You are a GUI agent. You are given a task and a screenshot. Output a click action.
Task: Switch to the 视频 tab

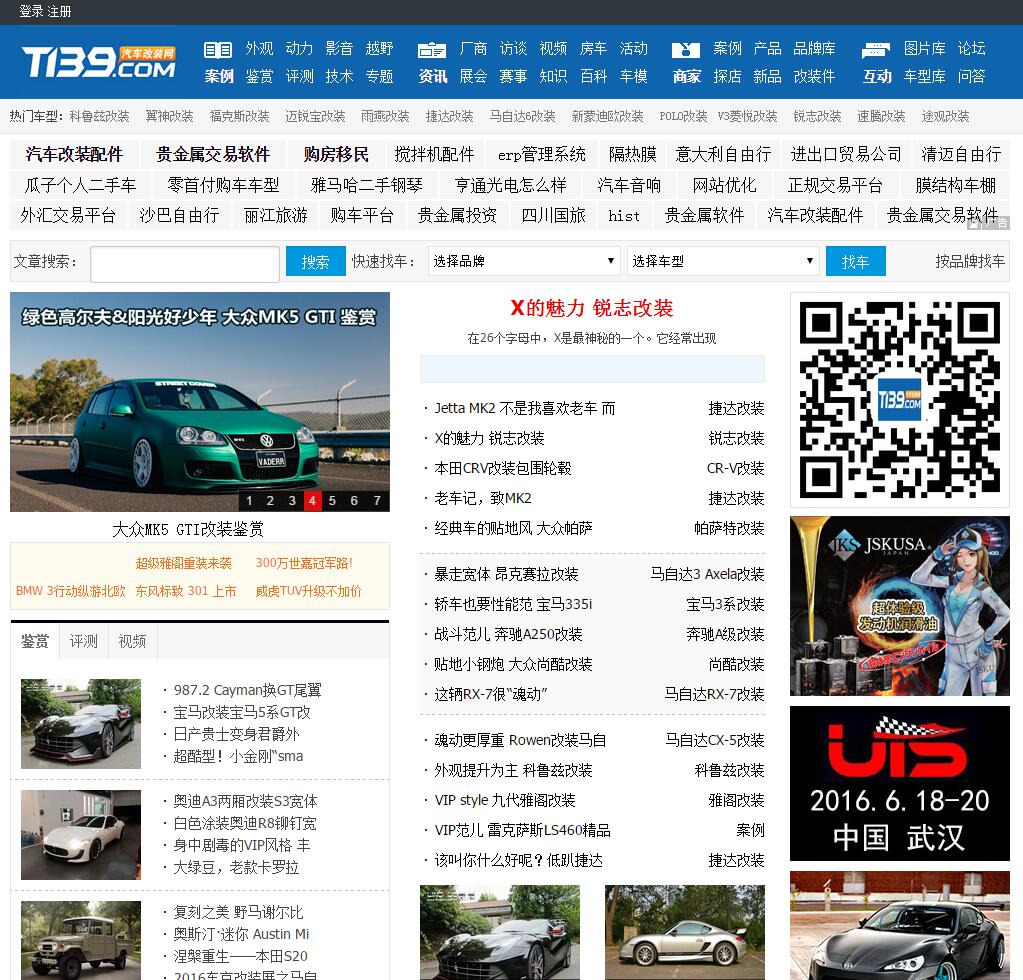tap(132, 641)
